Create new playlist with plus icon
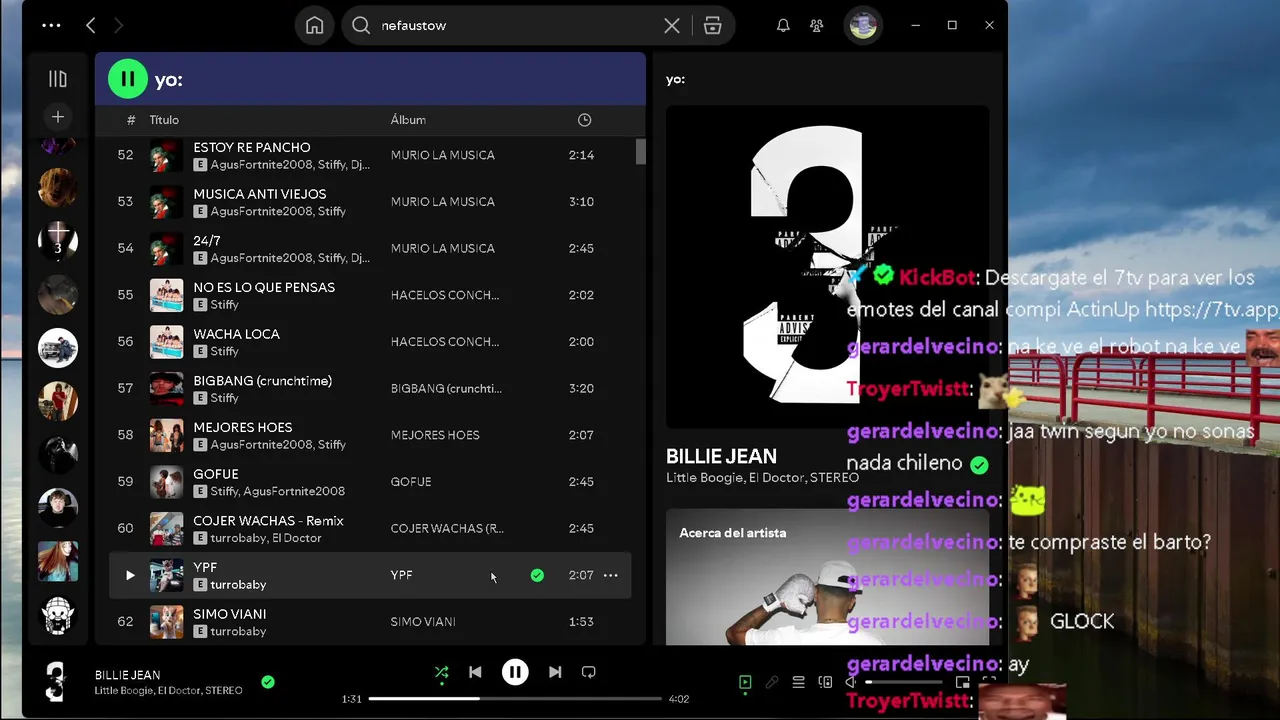 click(58, 117)
